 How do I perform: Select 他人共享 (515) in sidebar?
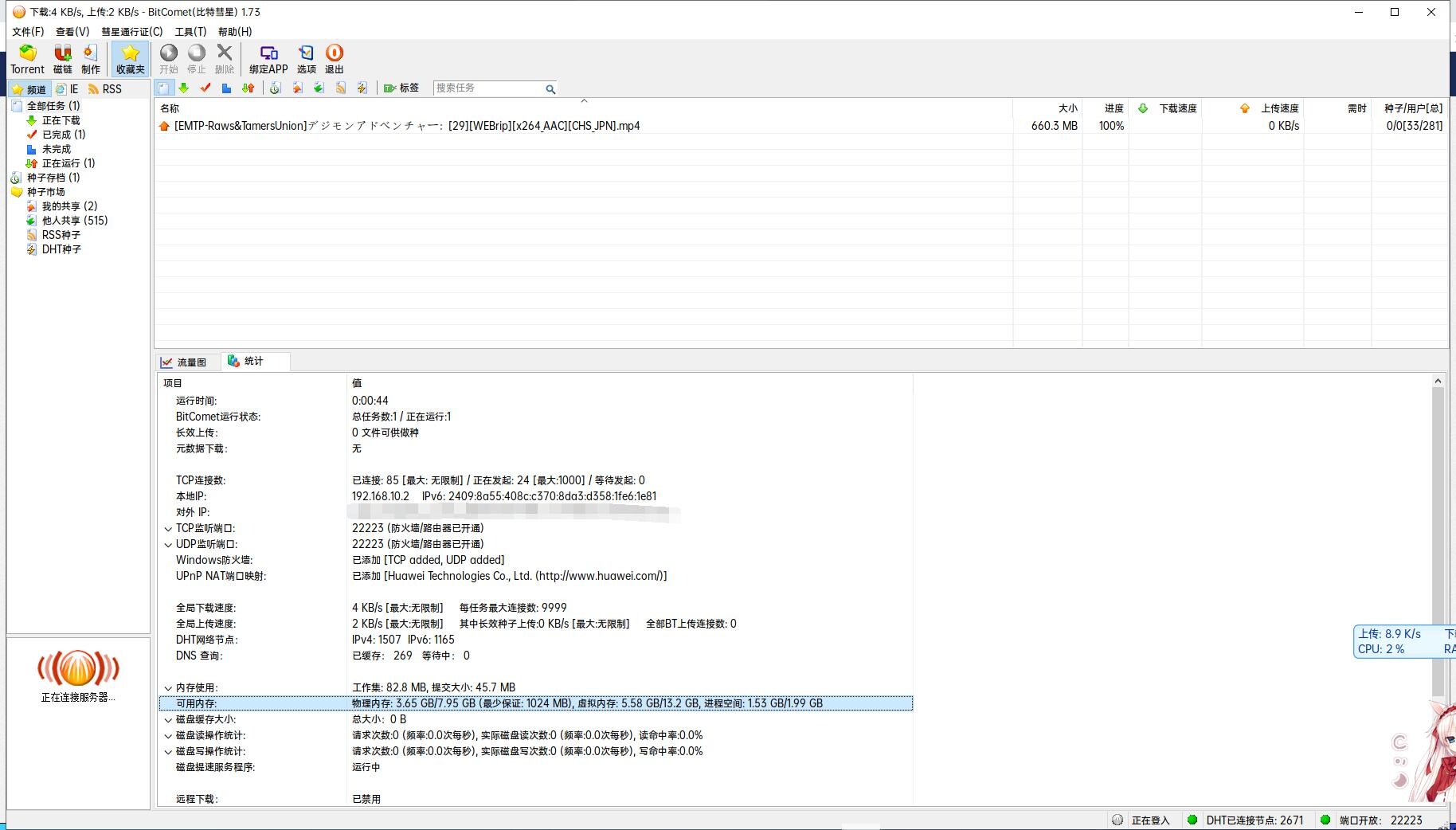point(74,221)
